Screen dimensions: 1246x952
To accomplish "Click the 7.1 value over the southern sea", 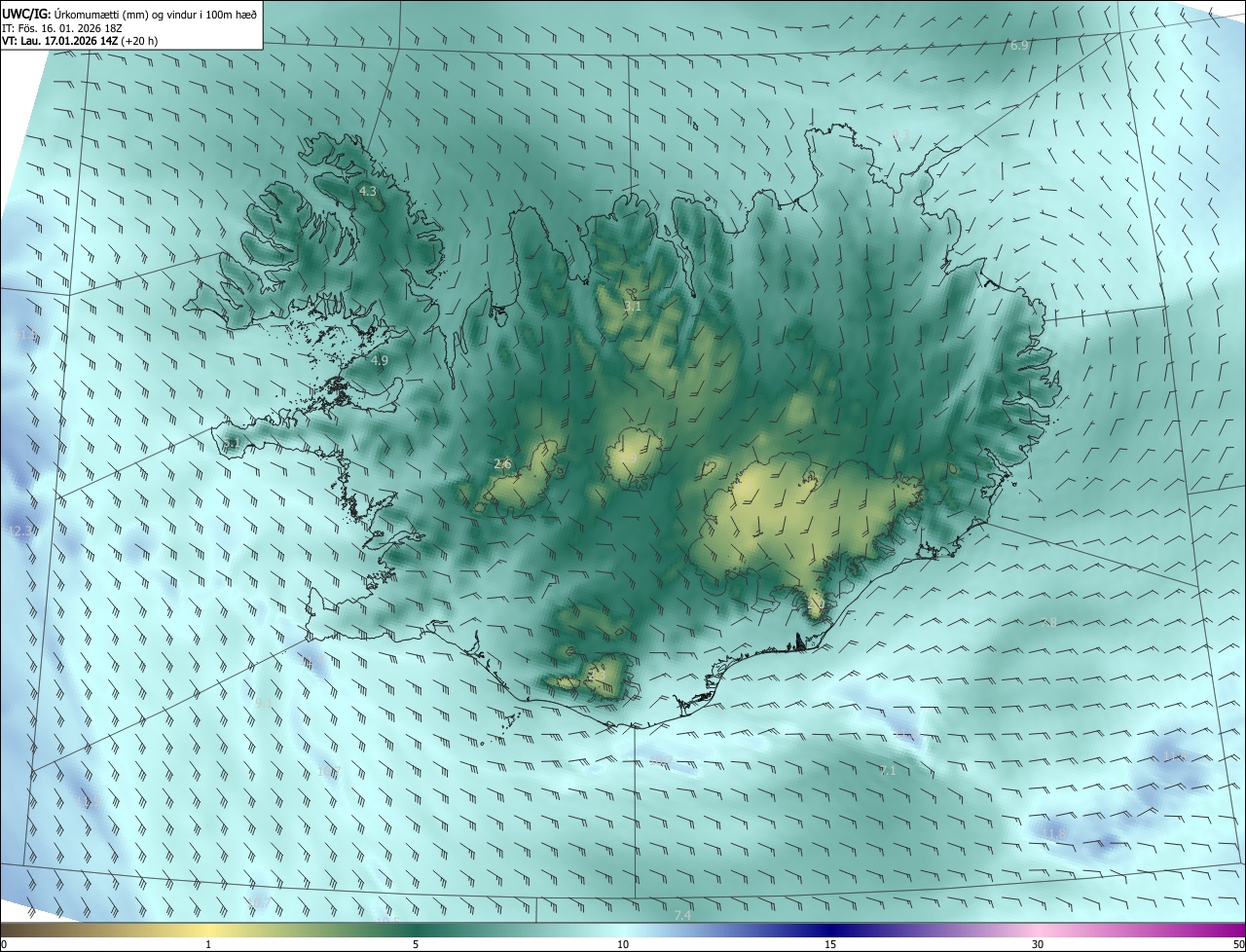I will 887,770.
